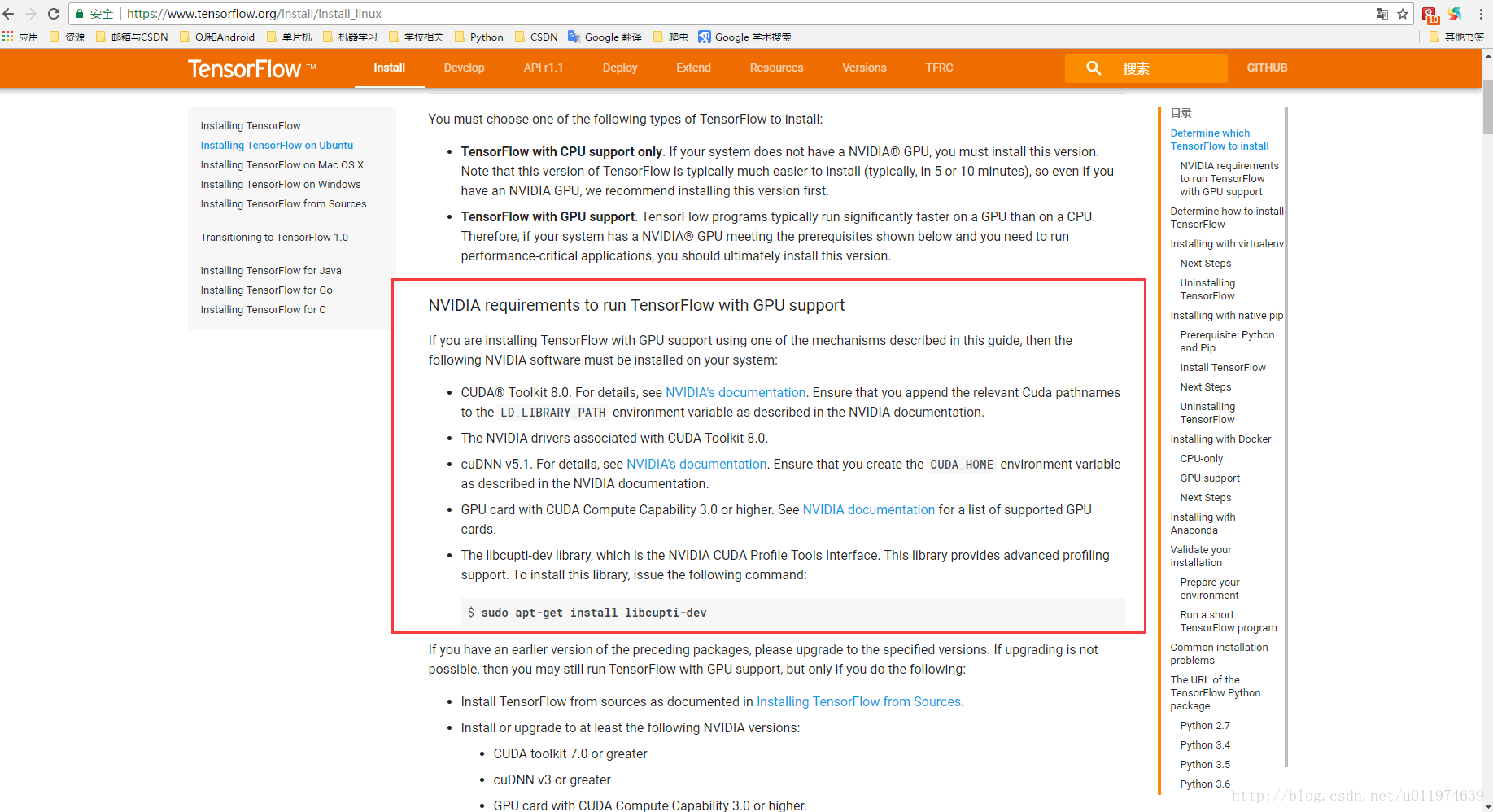Select the Install tab
The image size is (1493, 812).
coord(389,68)
